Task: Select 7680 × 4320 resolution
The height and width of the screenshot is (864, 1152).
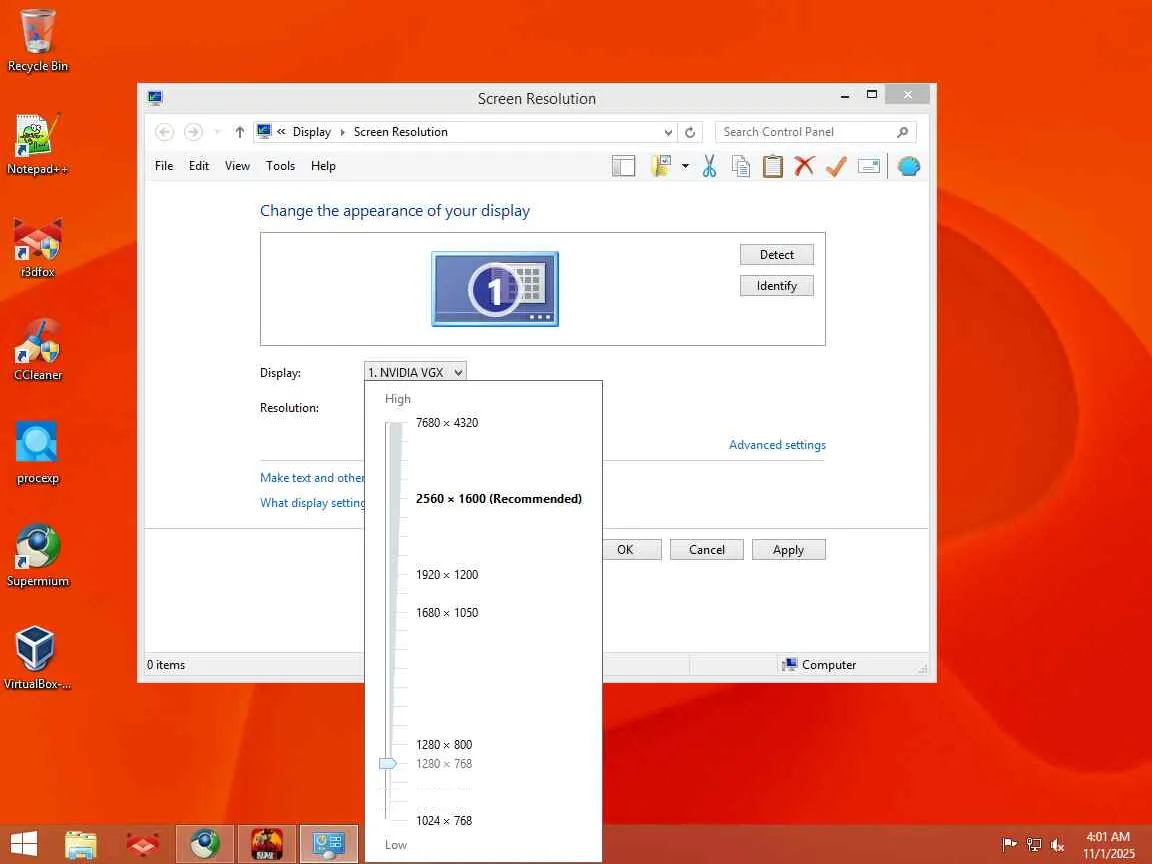Action: point(447,422)
